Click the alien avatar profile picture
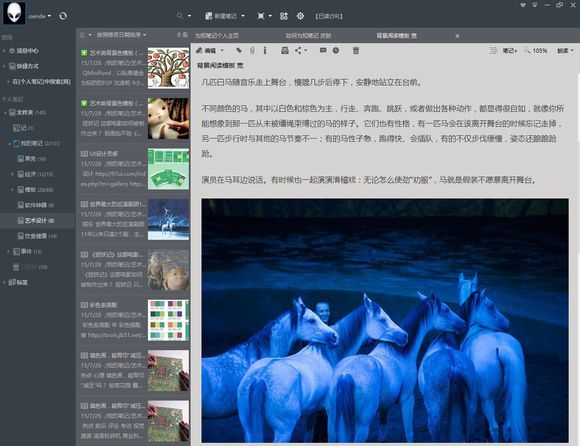The height and width of the screenshot is (446, 580). tap(14, 13)
